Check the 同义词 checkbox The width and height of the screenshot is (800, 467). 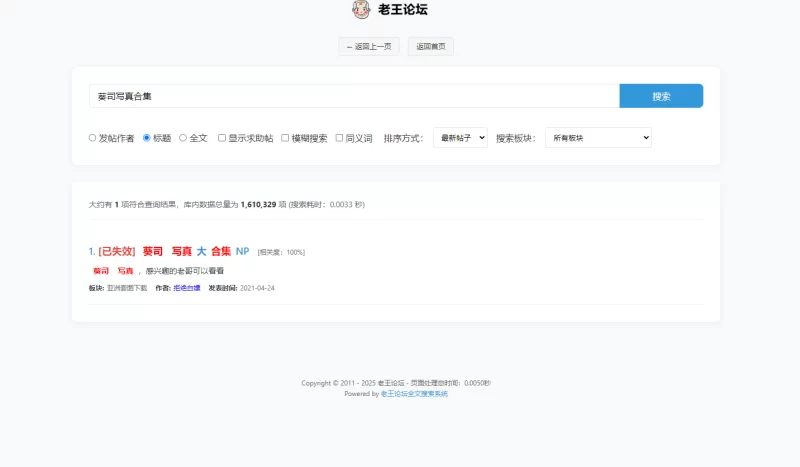339,138
